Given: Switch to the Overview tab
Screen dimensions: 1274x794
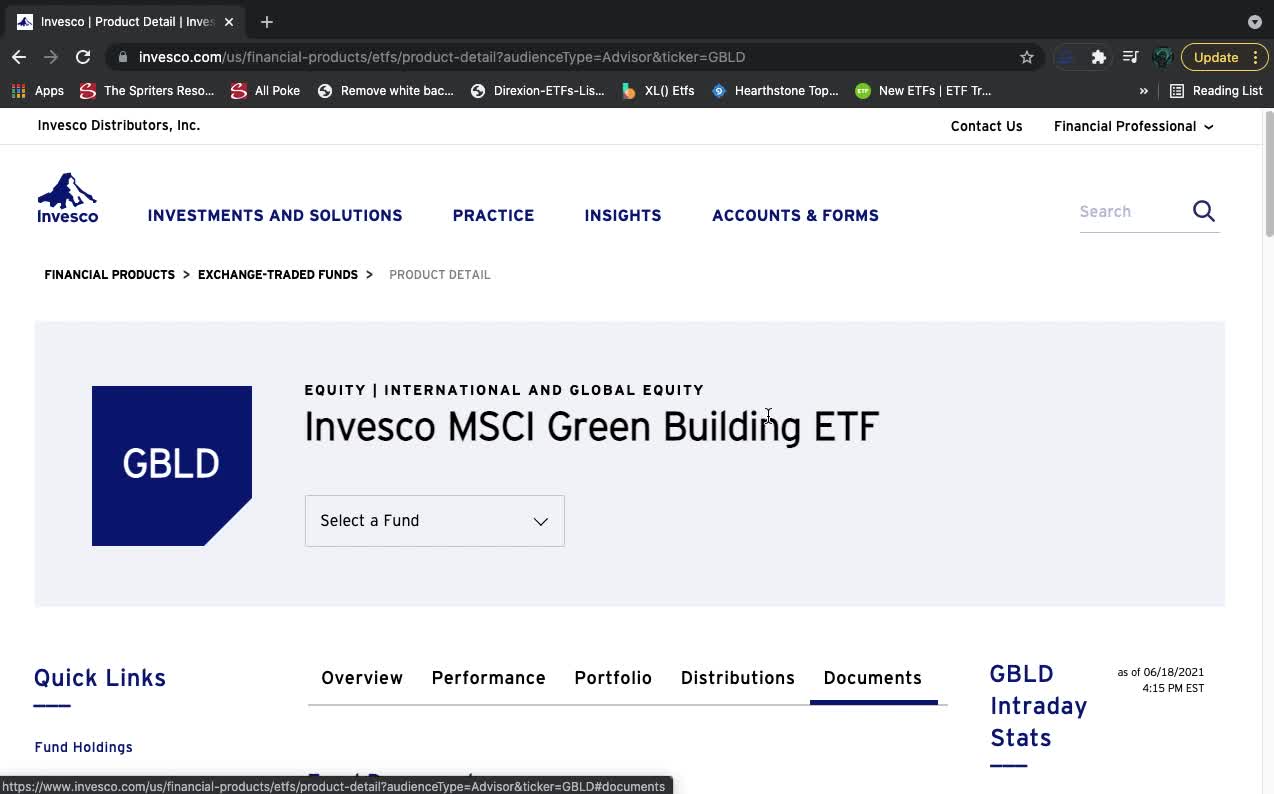Looking at the screenshot, I should 362,678.
